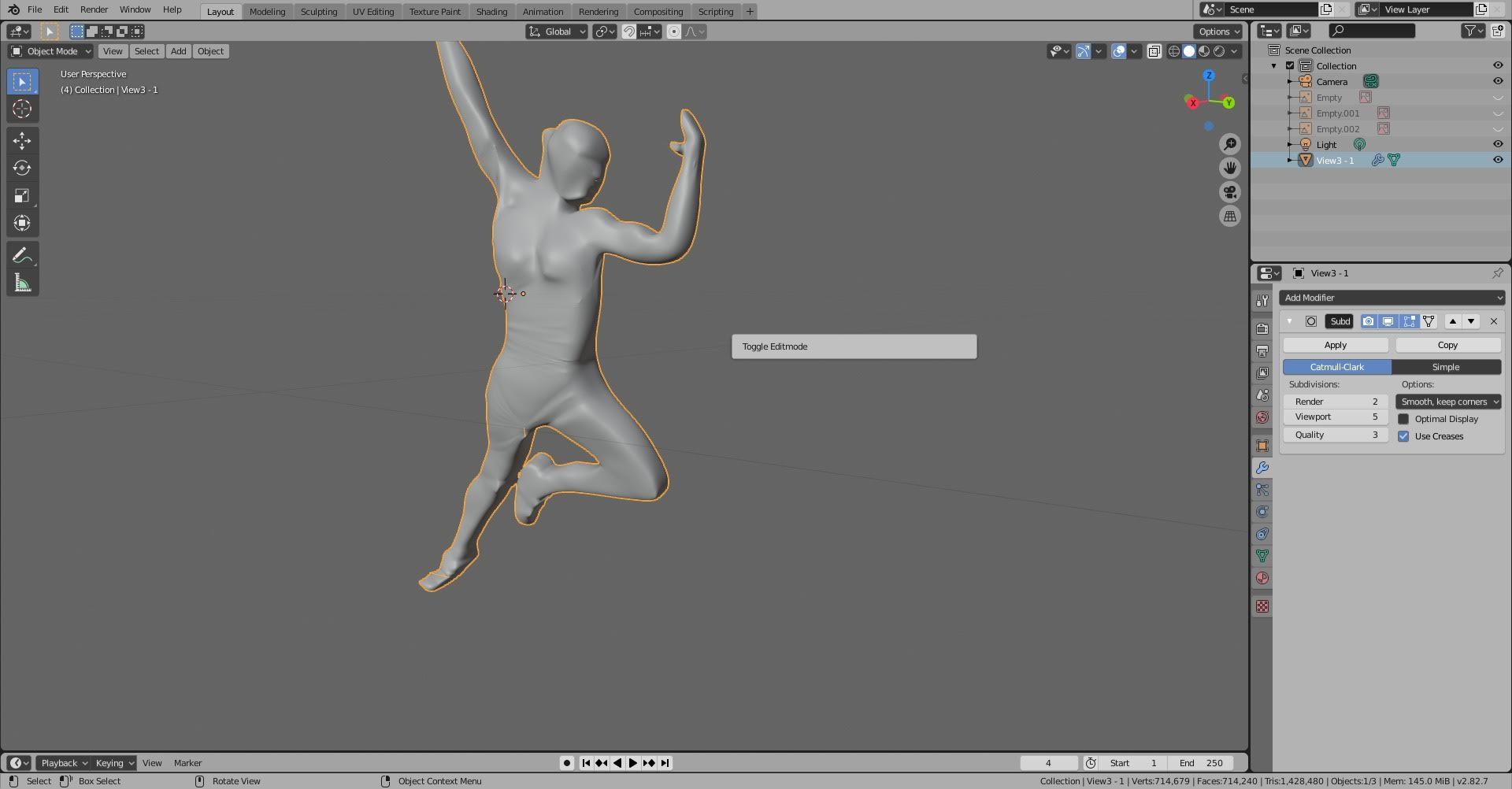Select the Measure tool
Image resolution: width=1512 pixels, height=789 pixels.
click(22, 283)
